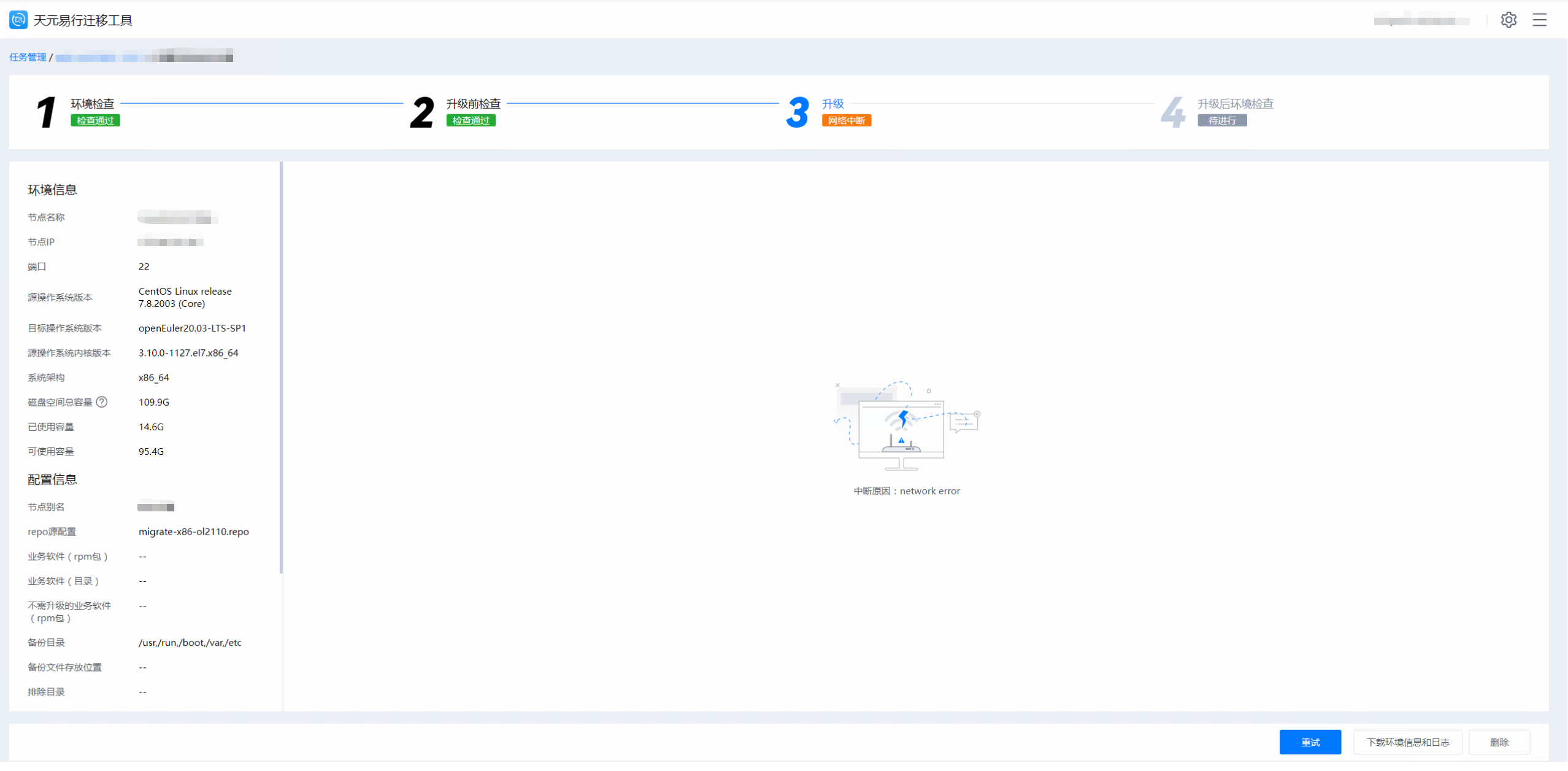The height and width of the screenshot is (771, 1568).
Task: Select the 升级 step label
Action: point(832,104)
